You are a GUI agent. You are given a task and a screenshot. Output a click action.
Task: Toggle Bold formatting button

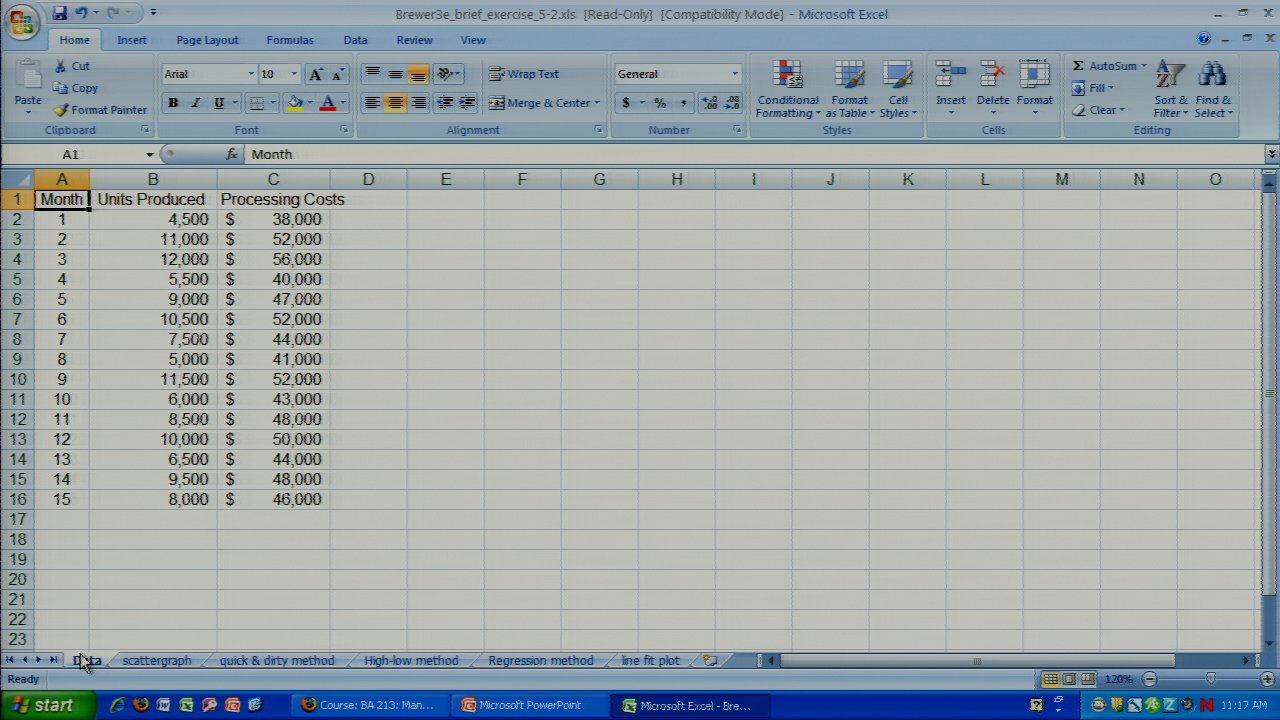point(173,103)
